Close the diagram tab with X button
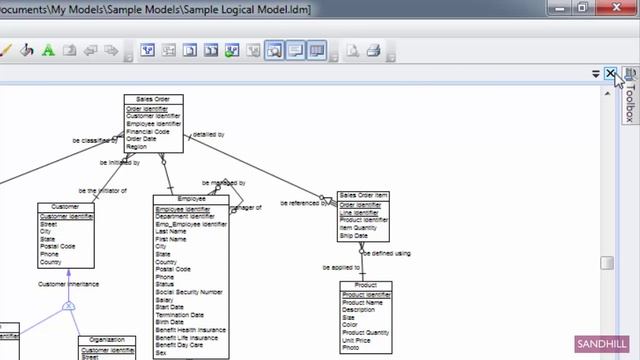Viewport: 640px width, 360px height. pyautogui.click(x=610, y=73)
